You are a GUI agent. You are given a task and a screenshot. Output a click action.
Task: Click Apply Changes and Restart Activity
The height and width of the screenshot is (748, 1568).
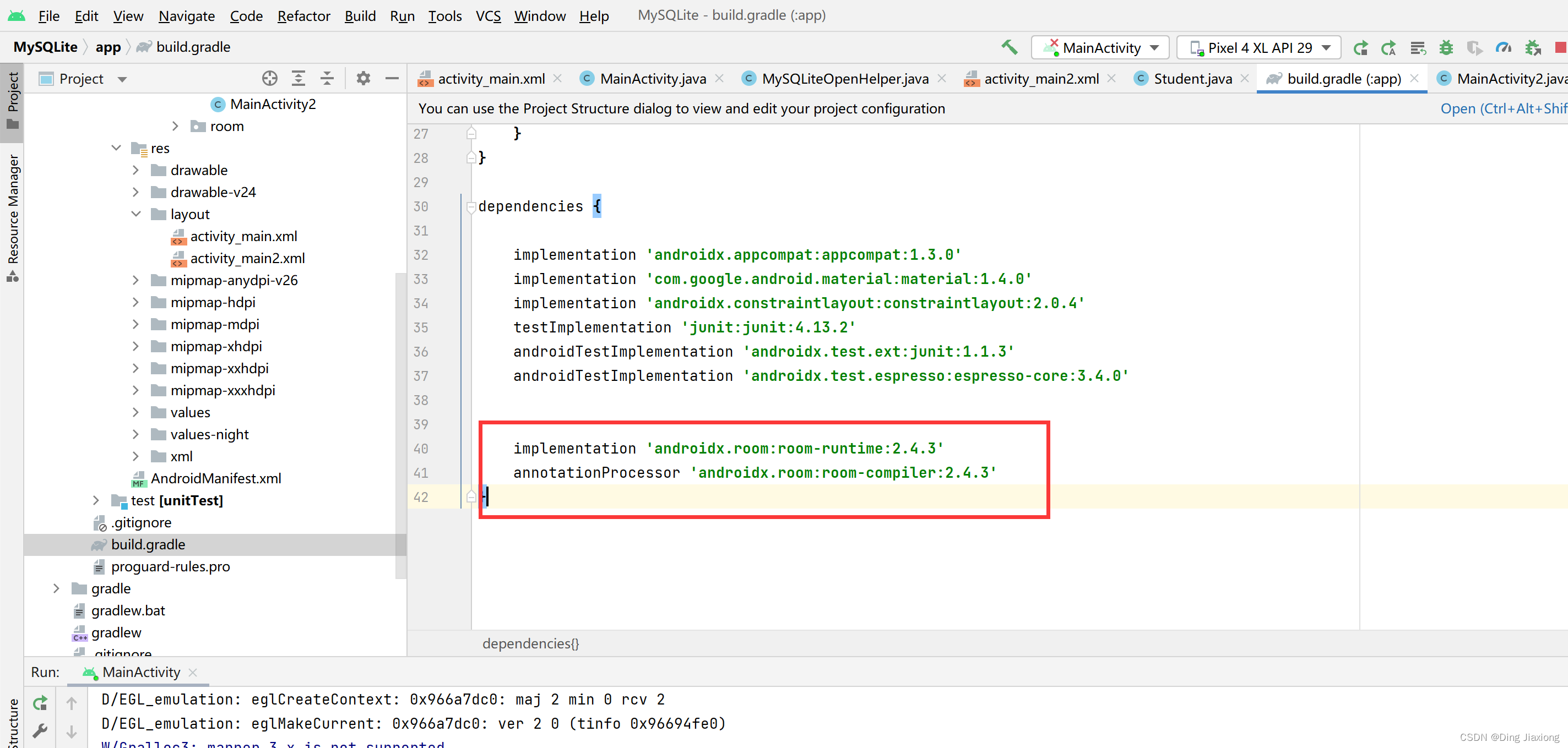(1388, 47)
